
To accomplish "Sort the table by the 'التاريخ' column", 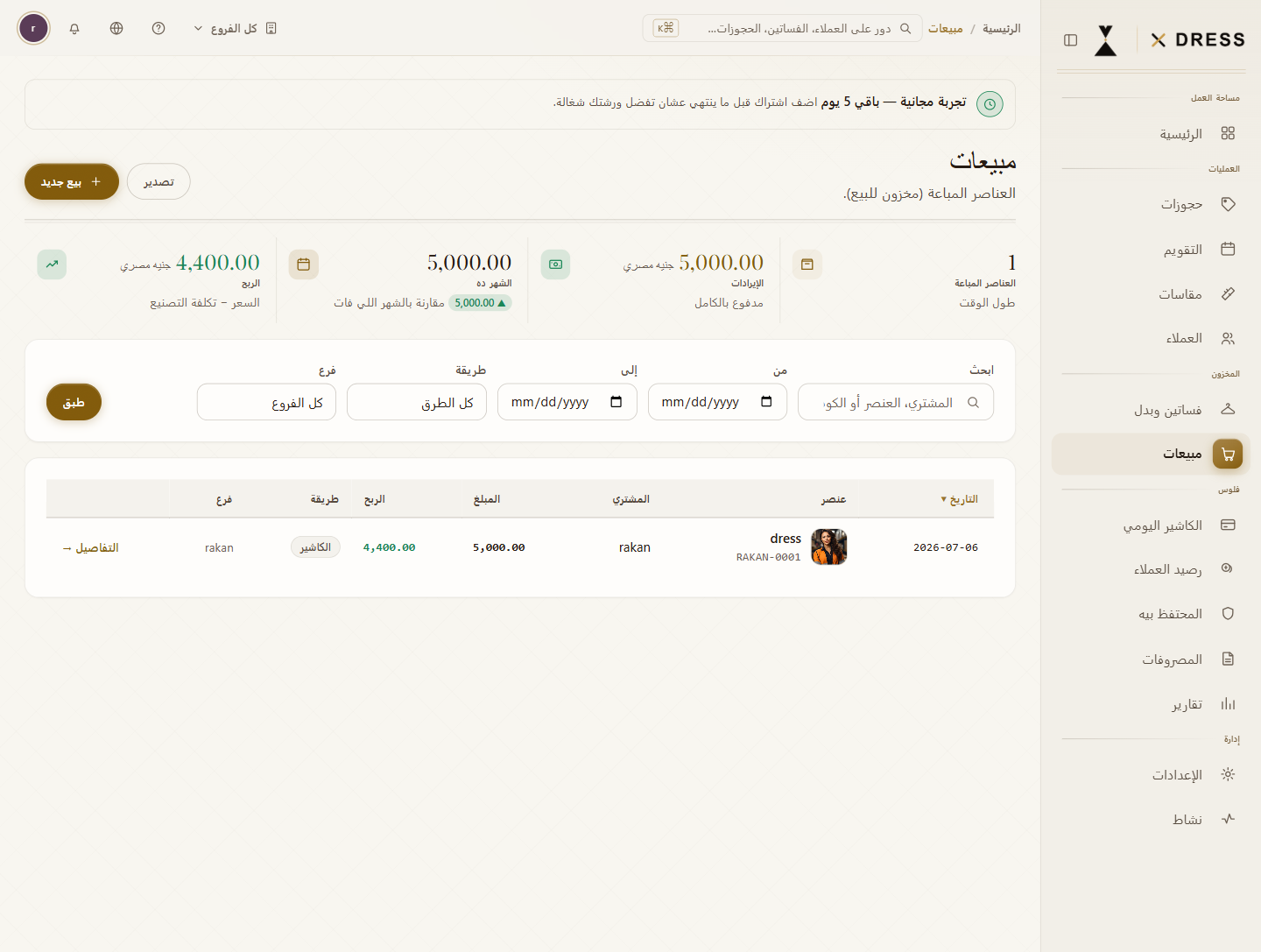I will (959, 499).
